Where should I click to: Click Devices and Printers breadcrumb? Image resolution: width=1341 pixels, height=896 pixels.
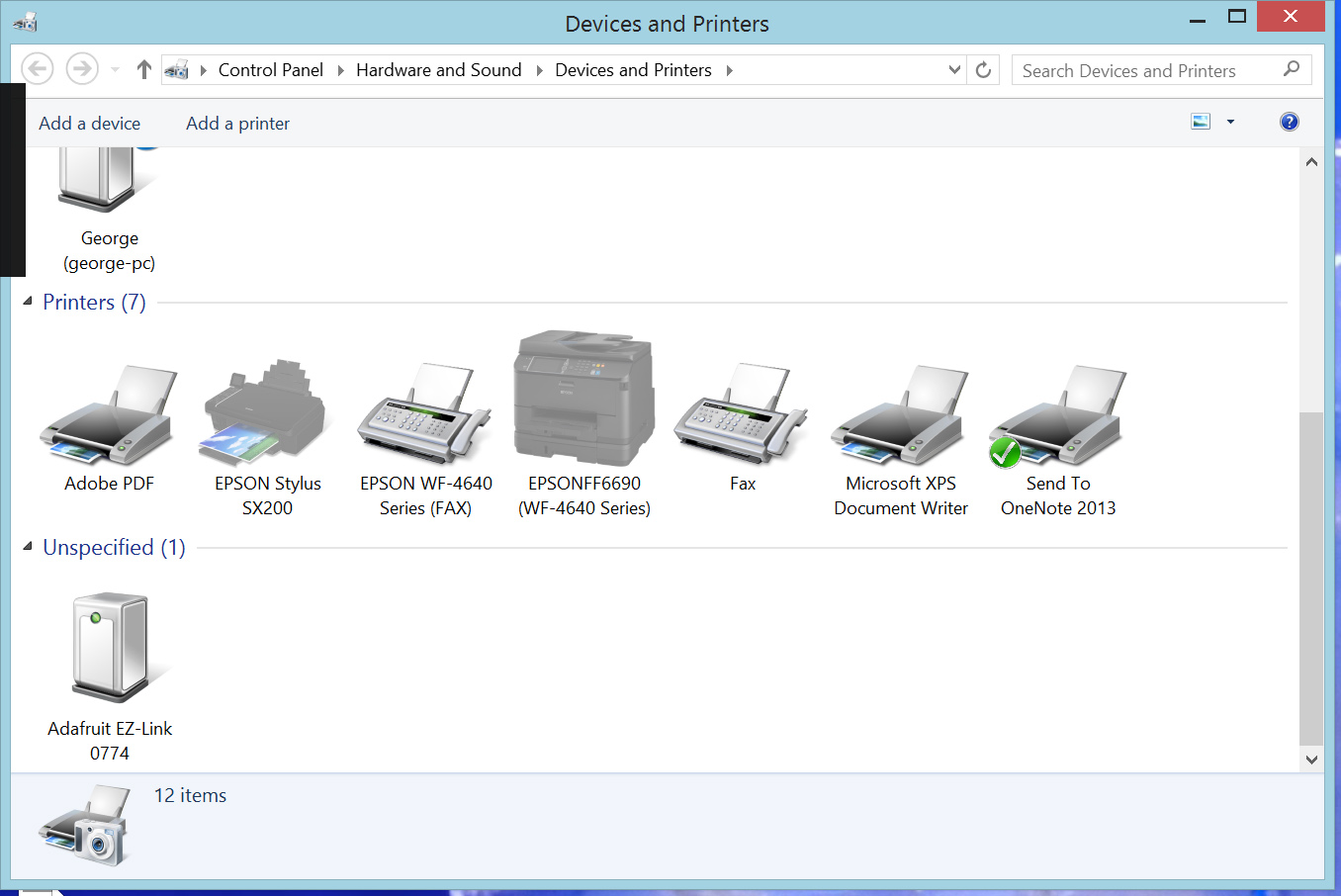[x=633, y=70]
